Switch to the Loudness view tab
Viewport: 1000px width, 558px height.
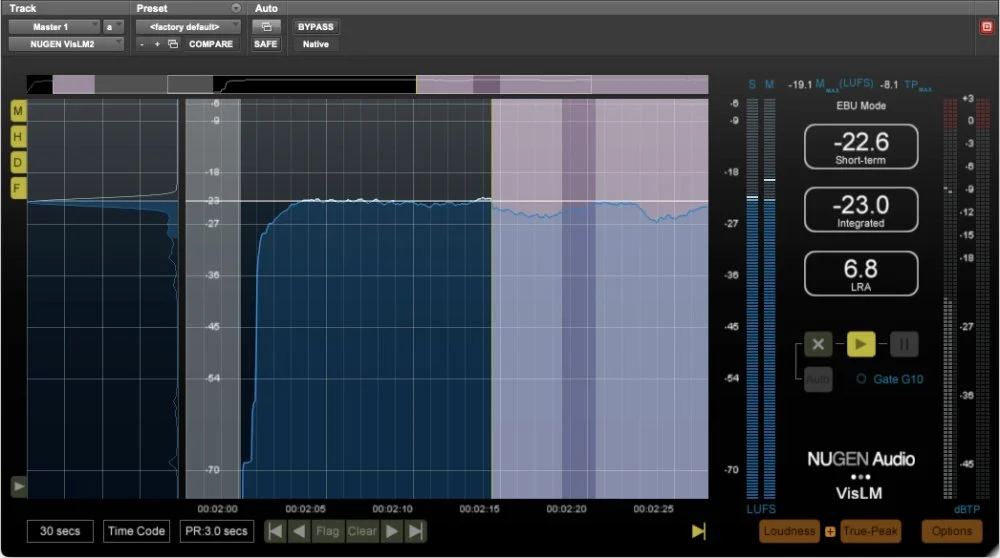click(x=789, y=531)
